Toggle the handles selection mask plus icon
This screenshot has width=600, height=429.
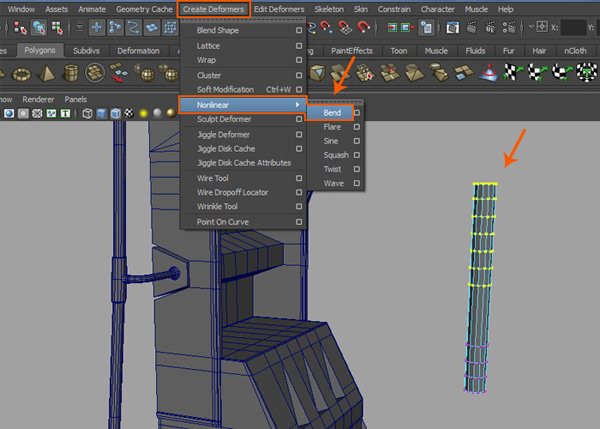[x=97, y=28]
